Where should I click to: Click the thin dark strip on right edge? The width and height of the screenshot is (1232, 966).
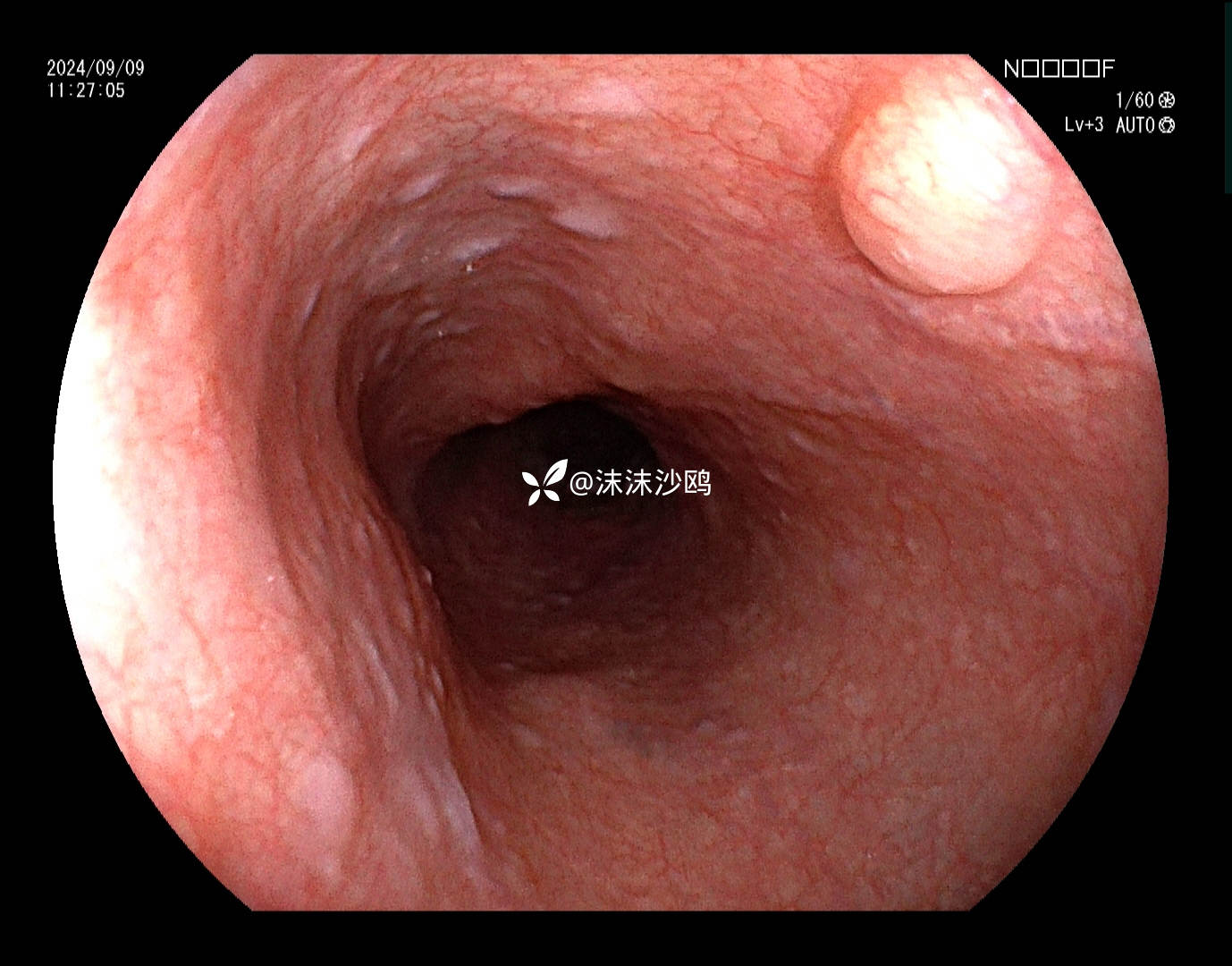click(x=1227, y=97)
